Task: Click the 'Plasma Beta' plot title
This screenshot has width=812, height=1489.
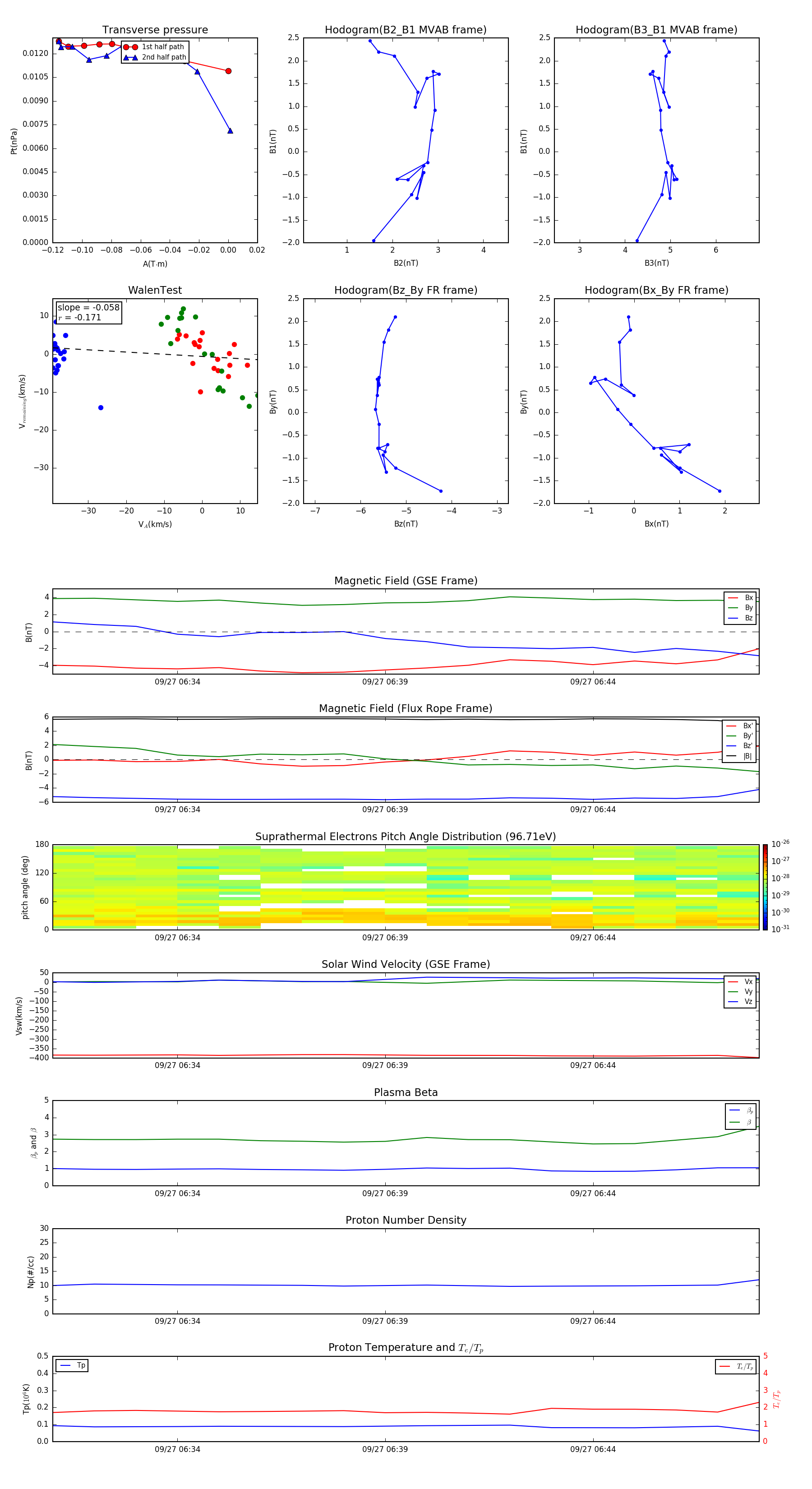Action: 406,1092
